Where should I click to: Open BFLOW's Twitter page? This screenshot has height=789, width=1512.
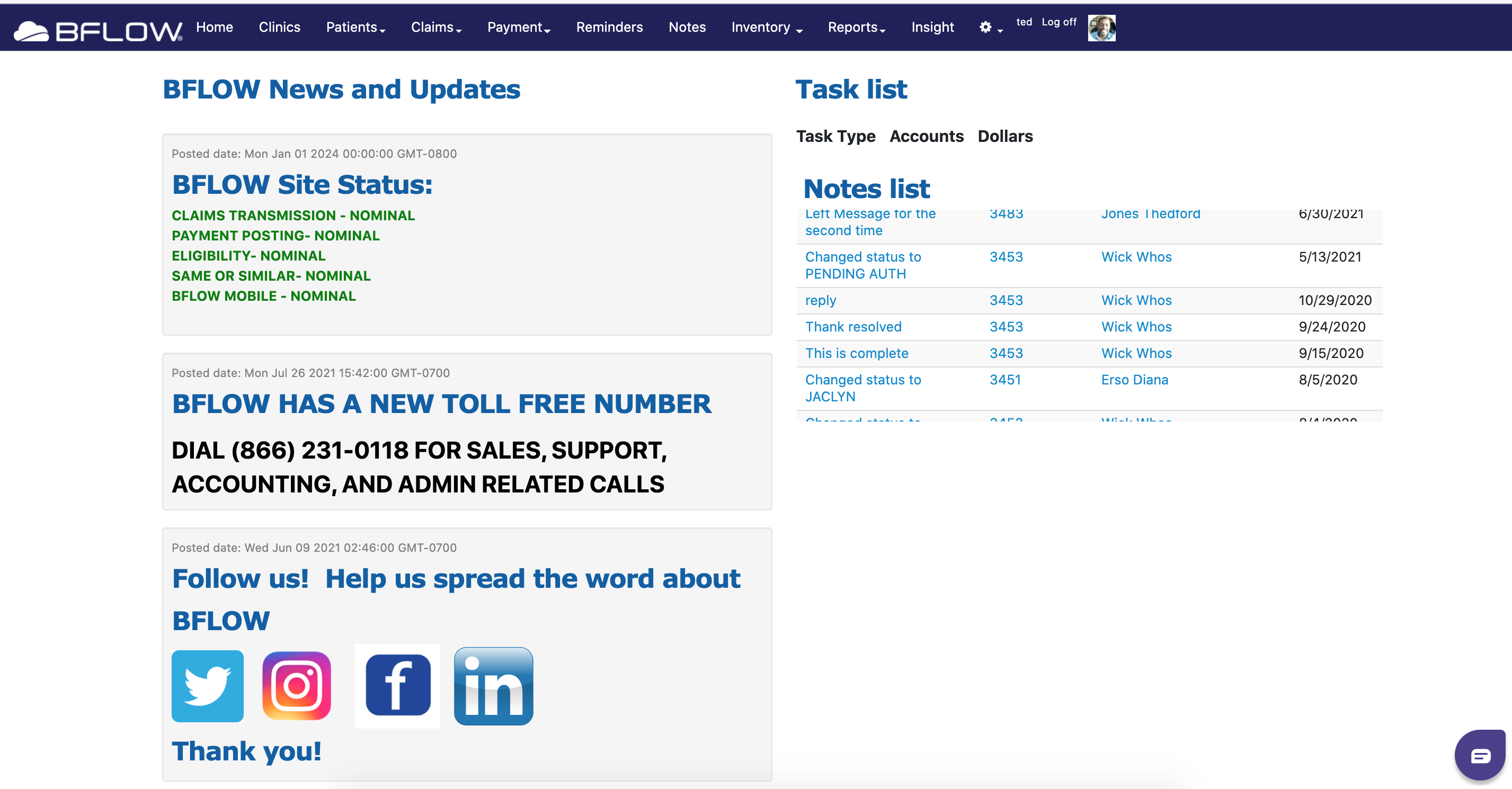207,686
